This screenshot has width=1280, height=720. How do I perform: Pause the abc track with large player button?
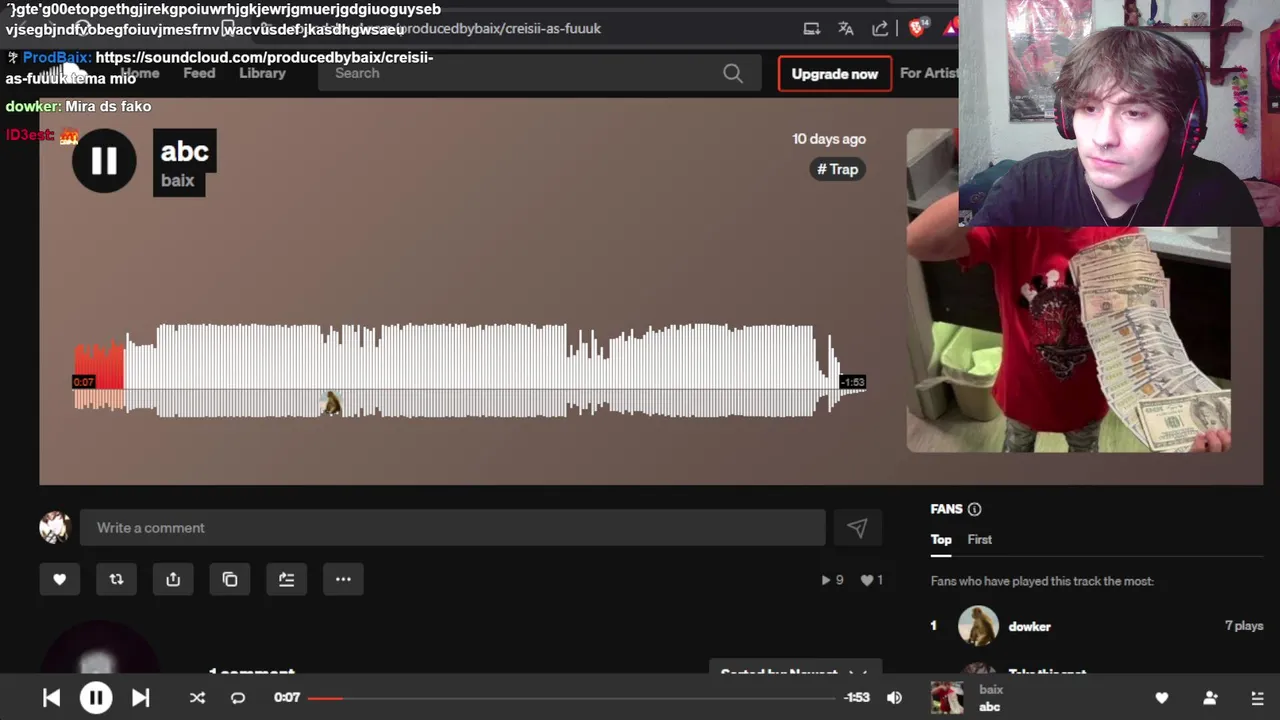[x=104, y=161]
